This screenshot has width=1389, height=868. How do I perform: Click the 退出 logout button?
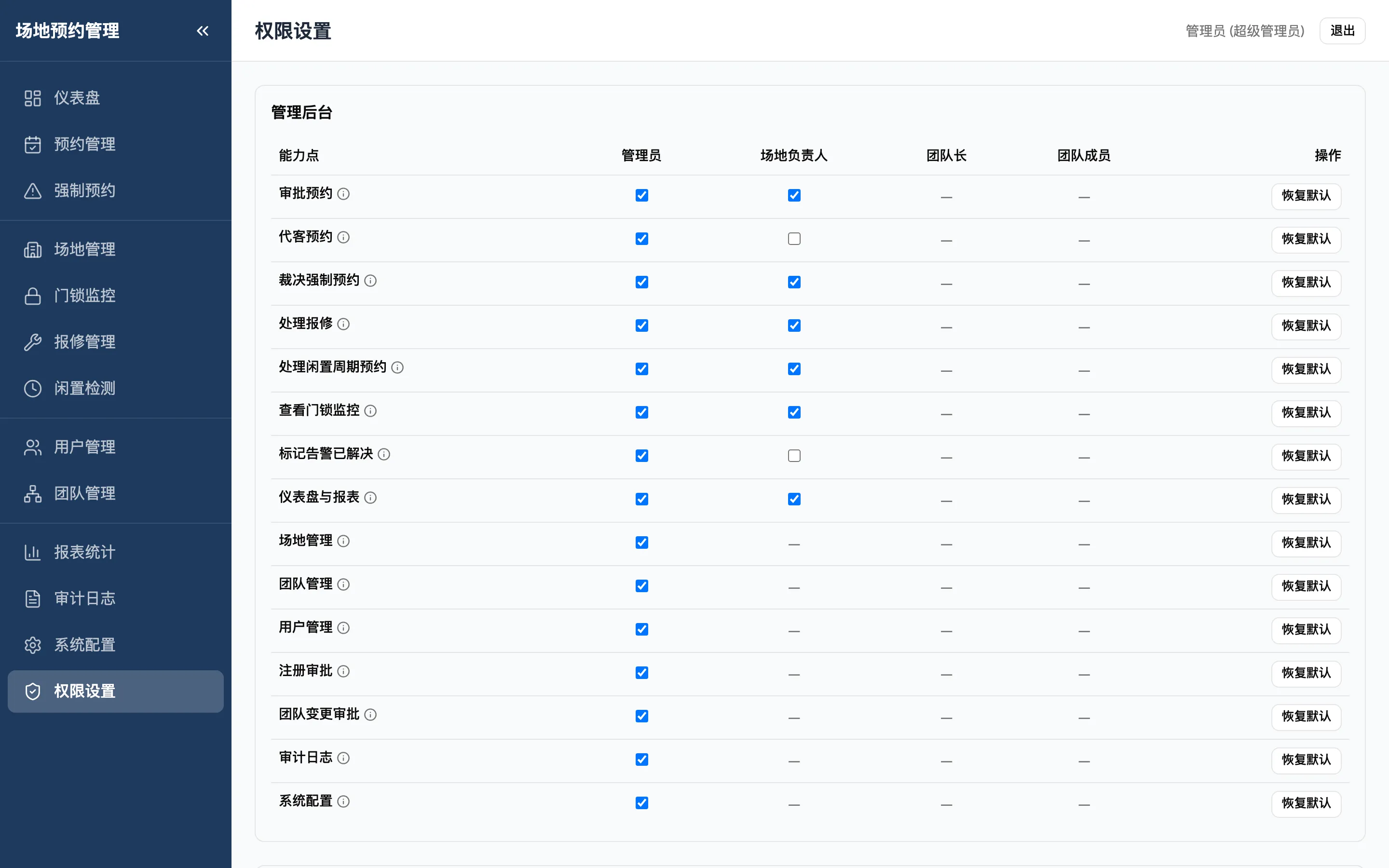1342,30
